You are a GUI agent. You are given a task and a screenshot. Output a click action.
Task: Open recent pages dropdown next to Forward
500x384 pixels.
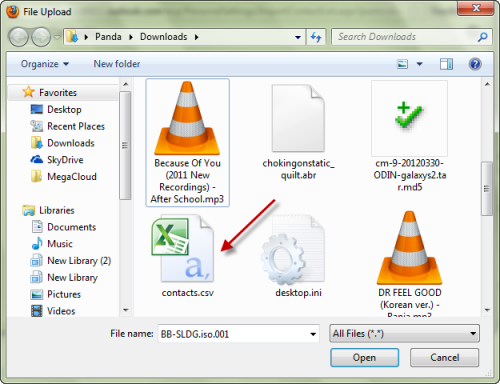click(57, 37)
